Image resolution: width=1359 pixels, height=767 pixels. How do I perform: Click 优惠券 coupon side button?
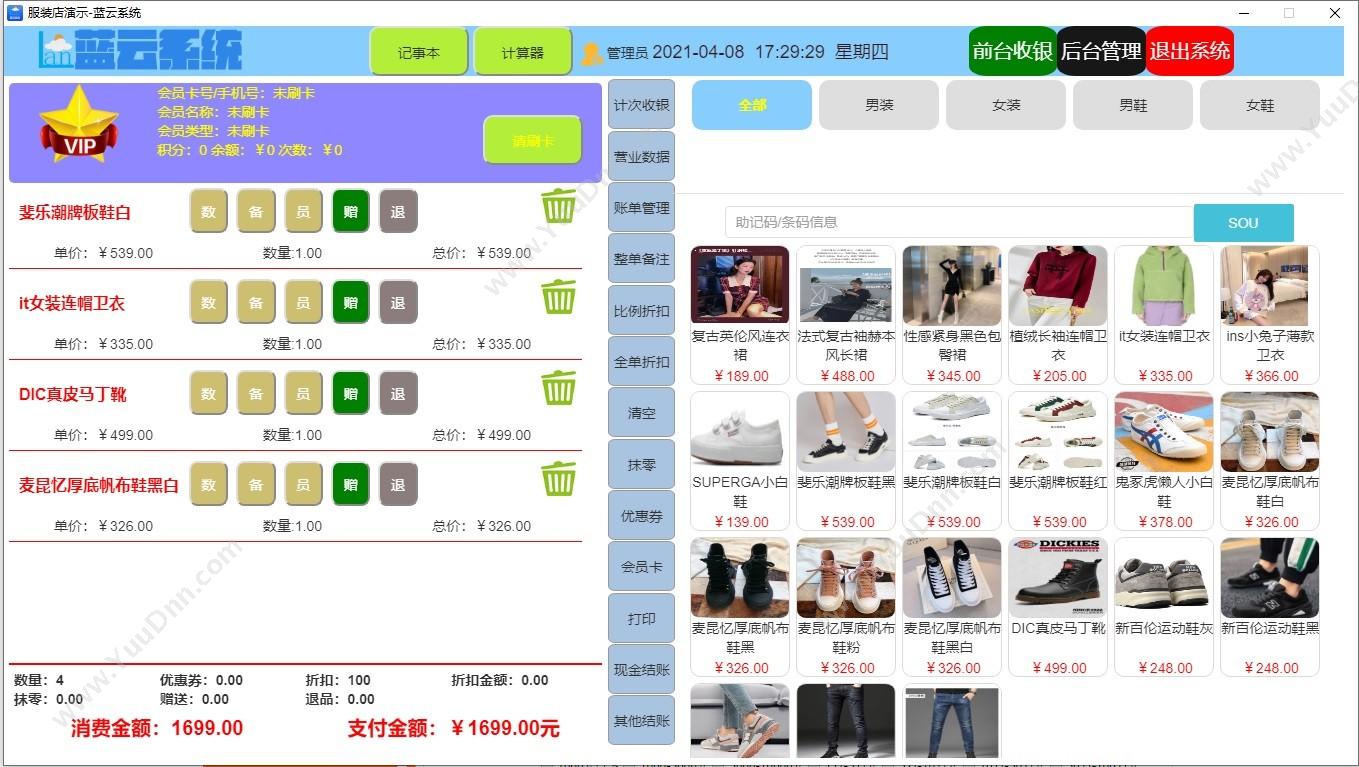pos(641,516)
